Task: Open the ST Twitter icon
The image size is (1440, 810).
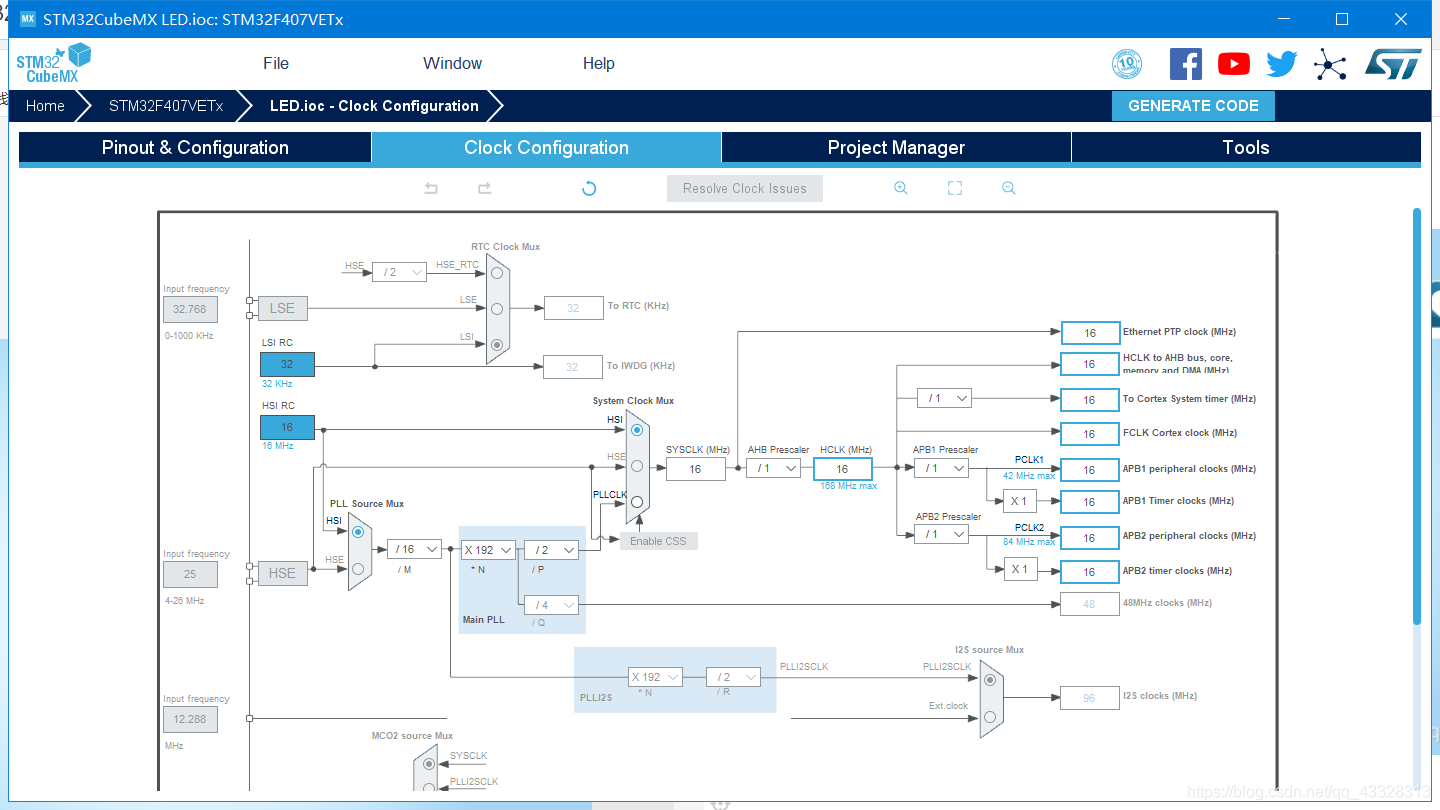Action: click(x=1282, y=64)
